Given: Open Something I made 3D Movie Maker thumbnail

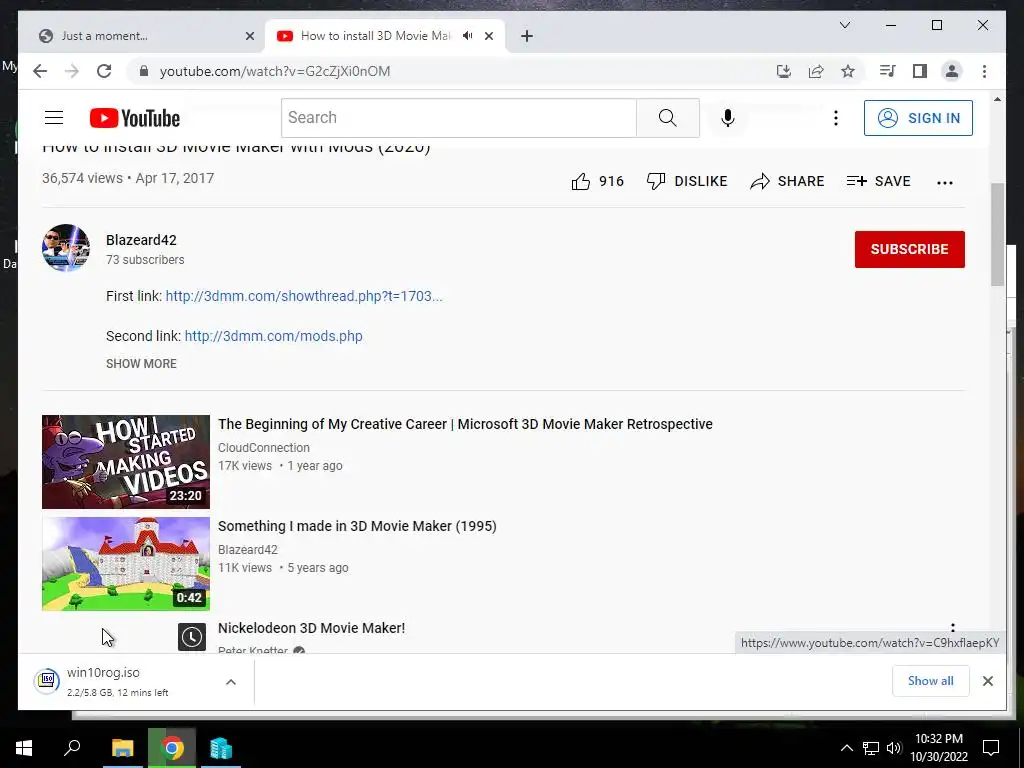Looking at the screenshot, I should [x=126, y=564].
